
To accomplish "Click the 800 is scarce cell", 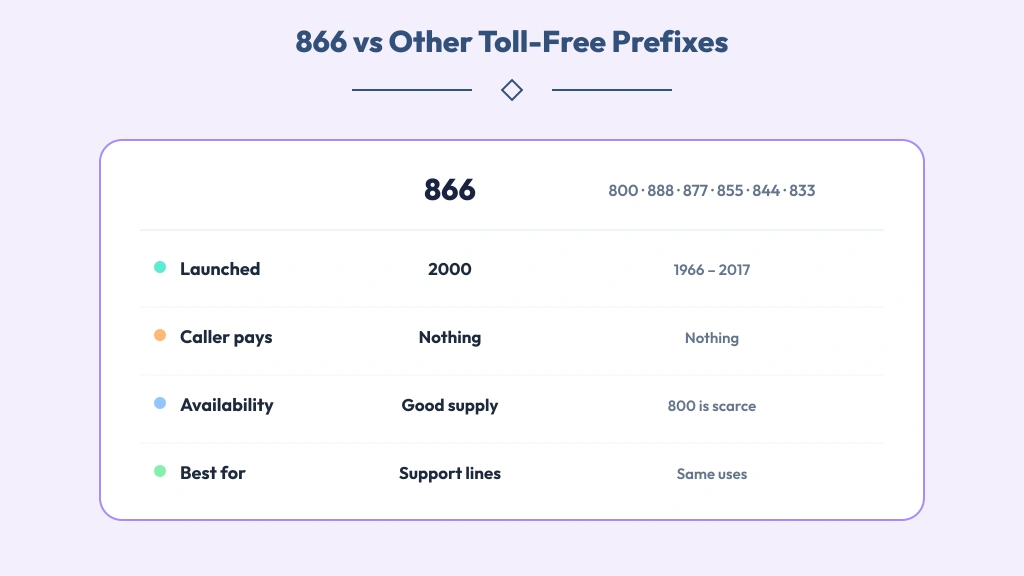I will point(712,406).
